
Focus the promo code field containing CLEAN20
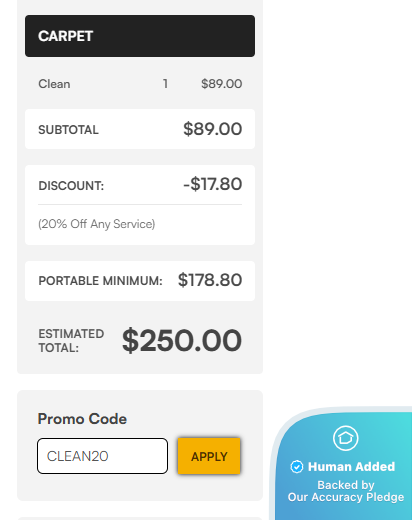pos(102,456)
